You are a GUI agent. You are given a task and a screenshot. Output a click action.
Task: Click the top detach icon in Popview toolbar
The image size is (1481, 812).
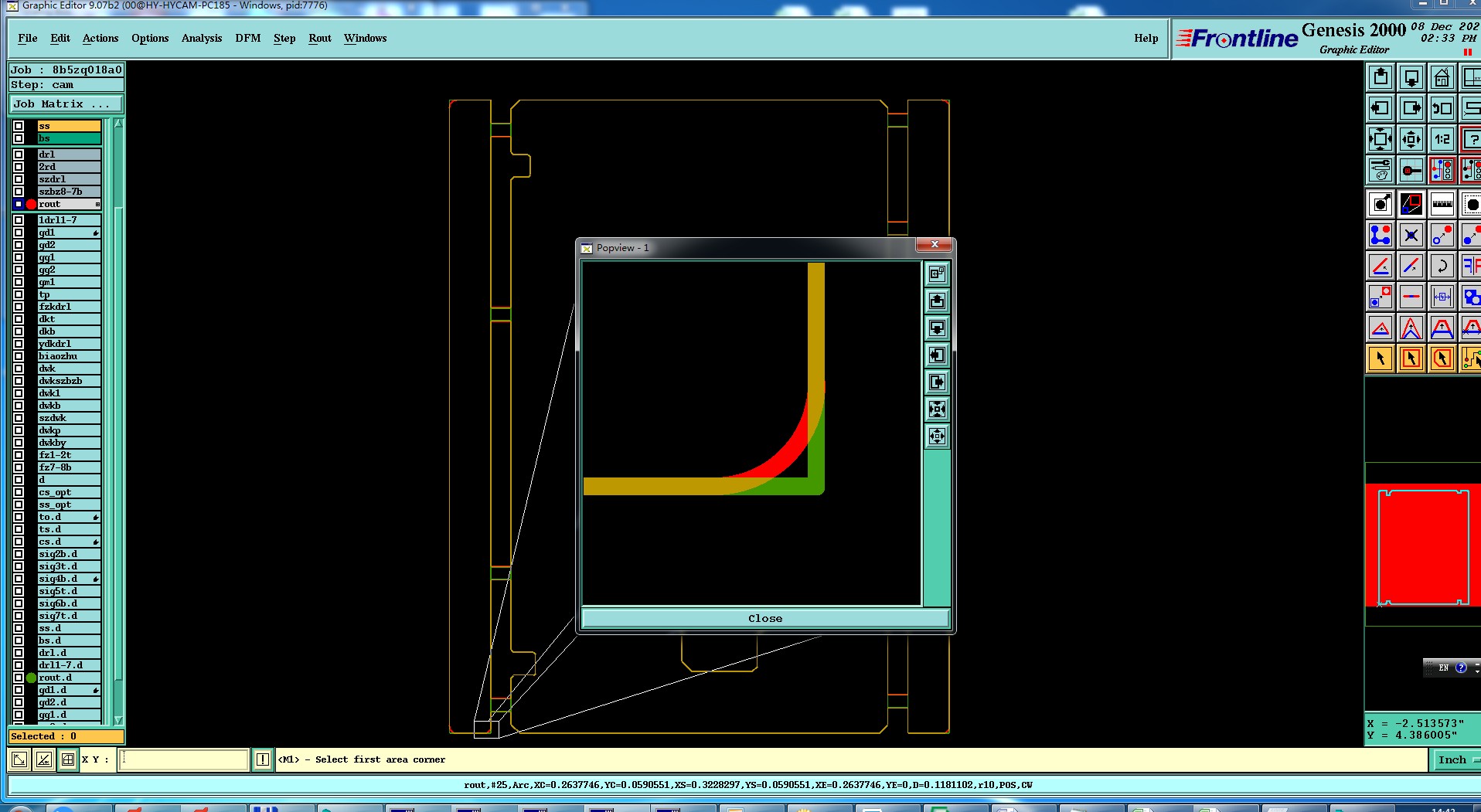[937, 273]
